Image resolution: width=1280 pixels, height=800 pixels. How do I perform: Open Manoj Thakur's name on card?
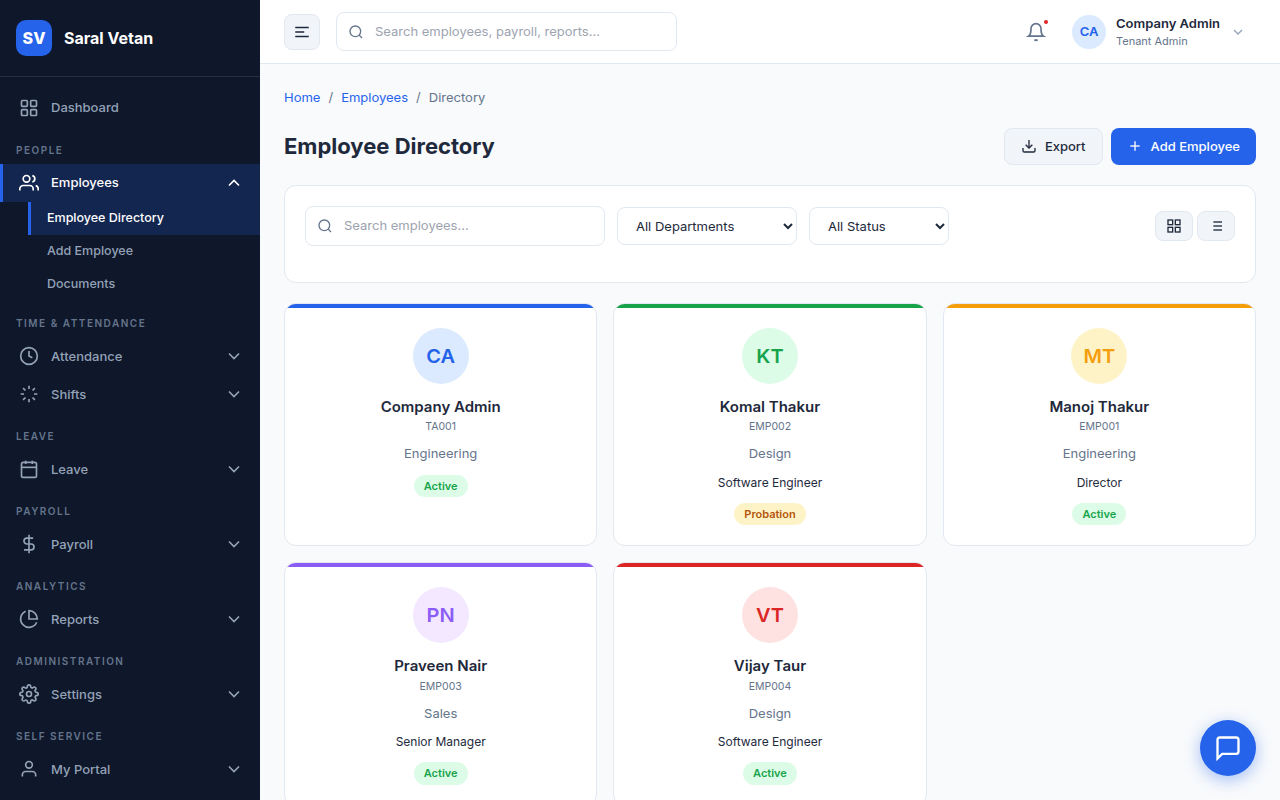pyautogui.click(x=1099, y=407)
